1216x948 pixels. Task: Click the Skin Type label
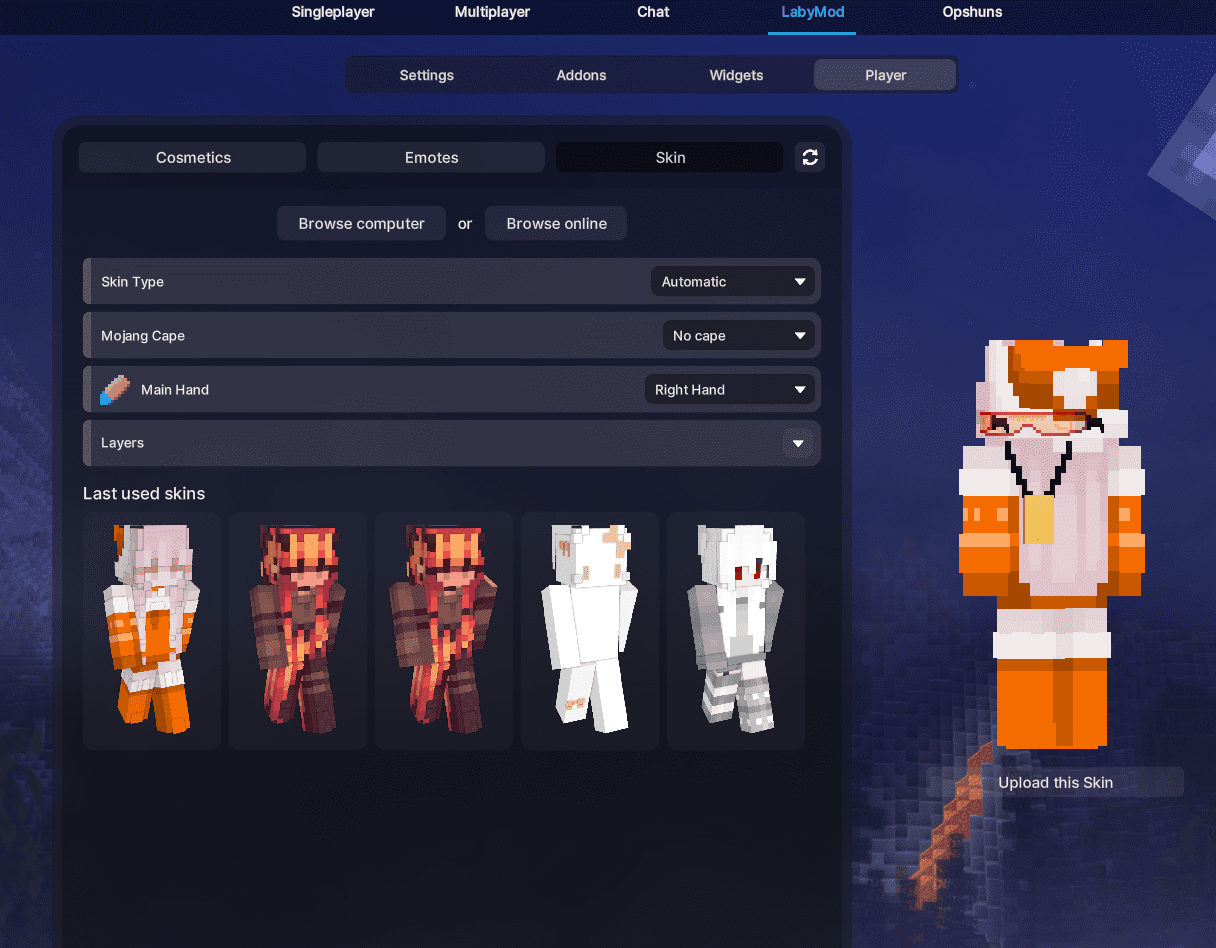click(132, 281)
